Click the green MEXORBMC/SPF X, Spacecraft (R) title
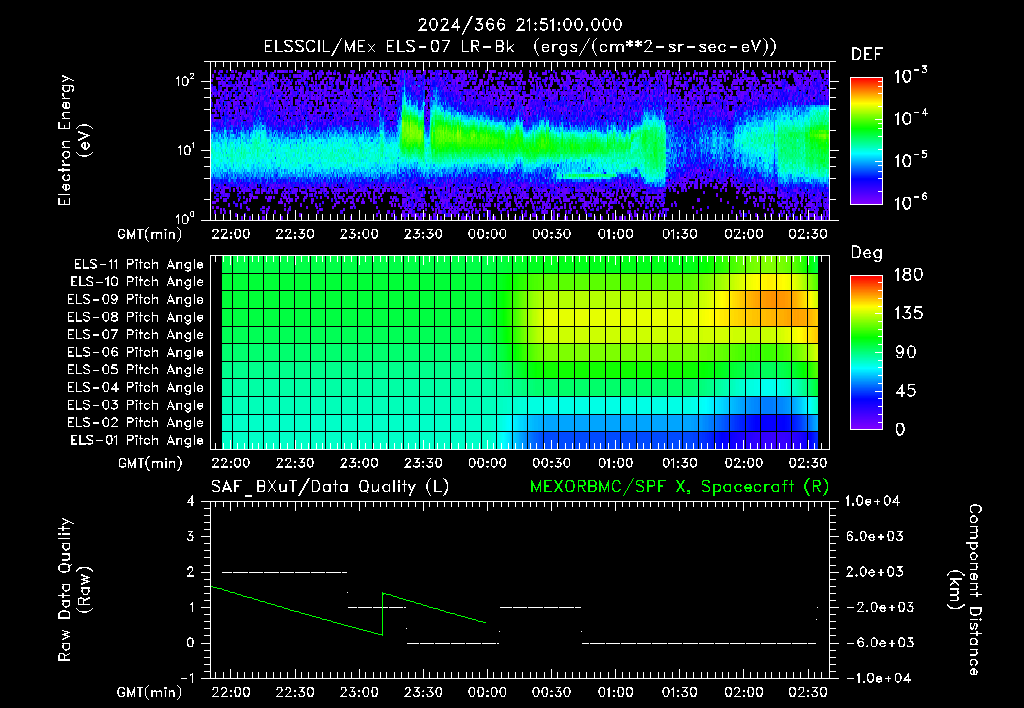Viewport: 1024px width, 708px height. (x=679, y=487)
